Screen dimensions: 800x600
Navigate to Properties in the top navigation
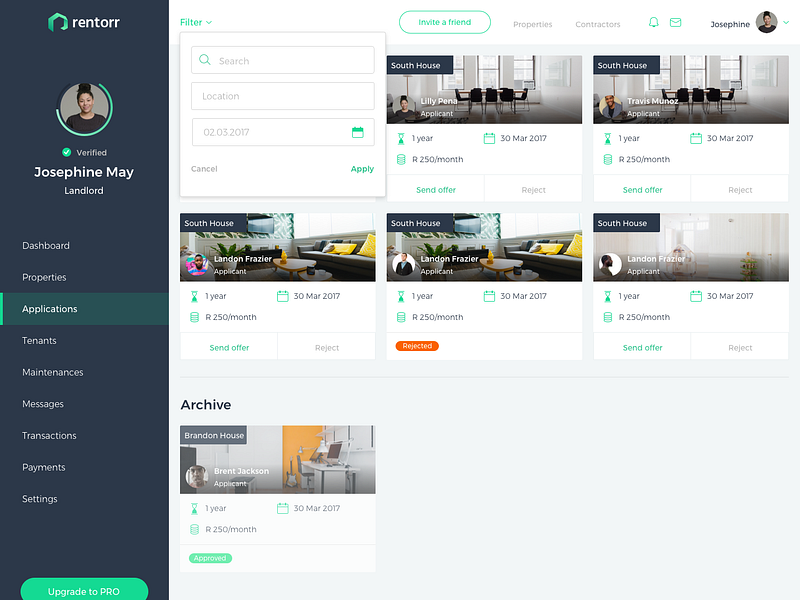point(532,24)
